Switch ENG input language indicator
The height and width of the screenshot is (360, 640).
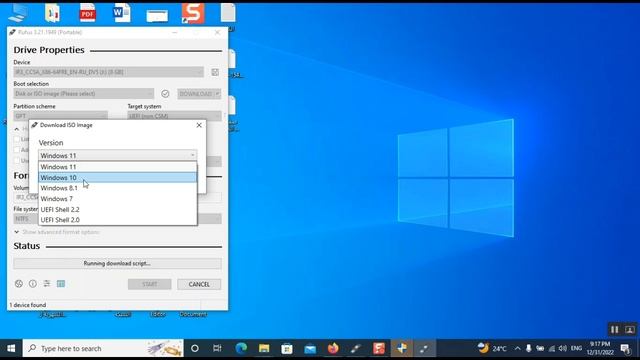(x=576, y=348)
